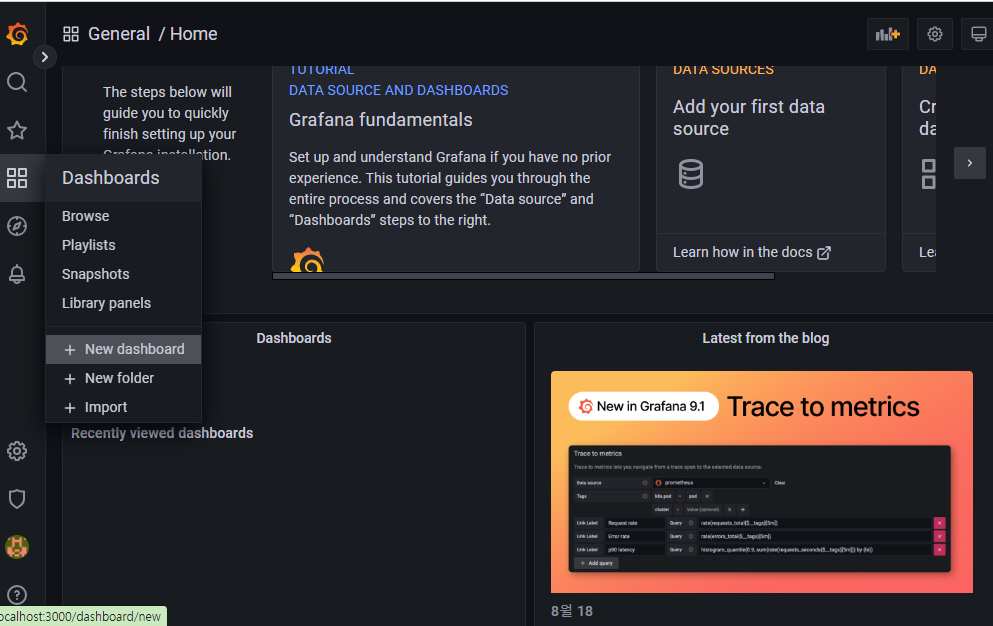Open Server admin shield icon
993x626 pixels.
(x=17, y=499)
